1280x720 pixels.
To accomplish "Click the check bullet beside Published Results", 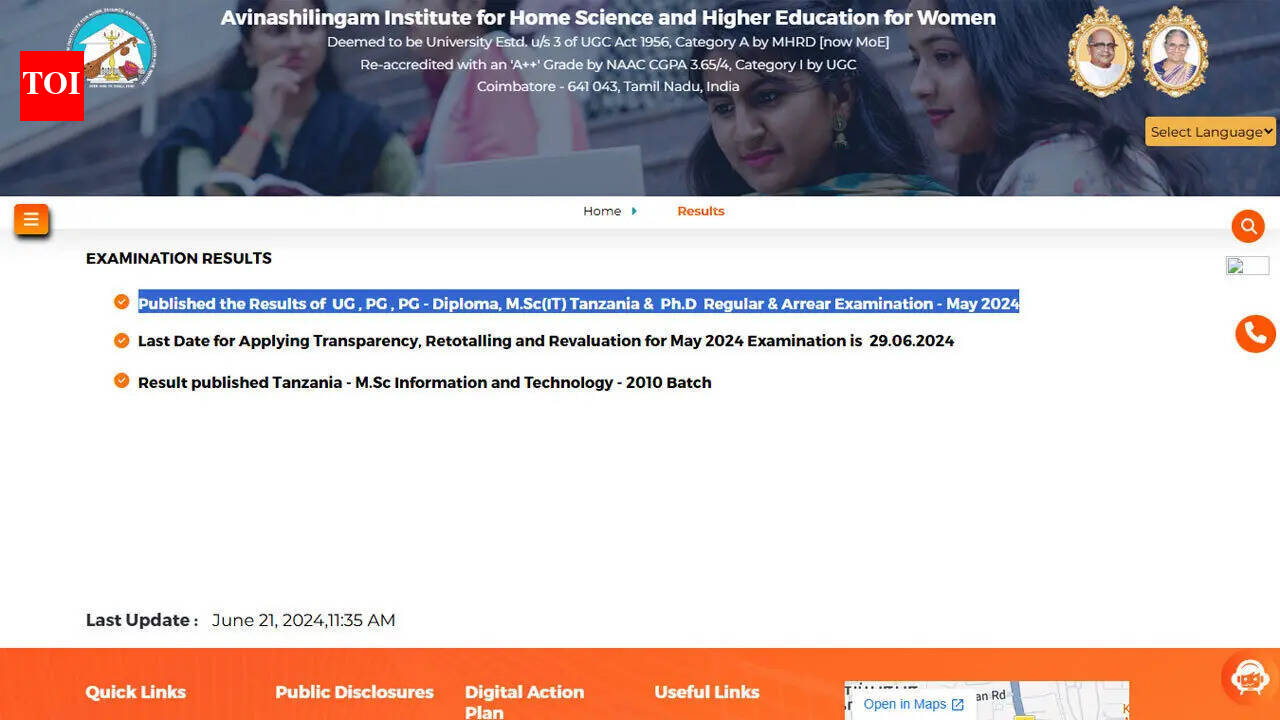I will pos(122,302).
